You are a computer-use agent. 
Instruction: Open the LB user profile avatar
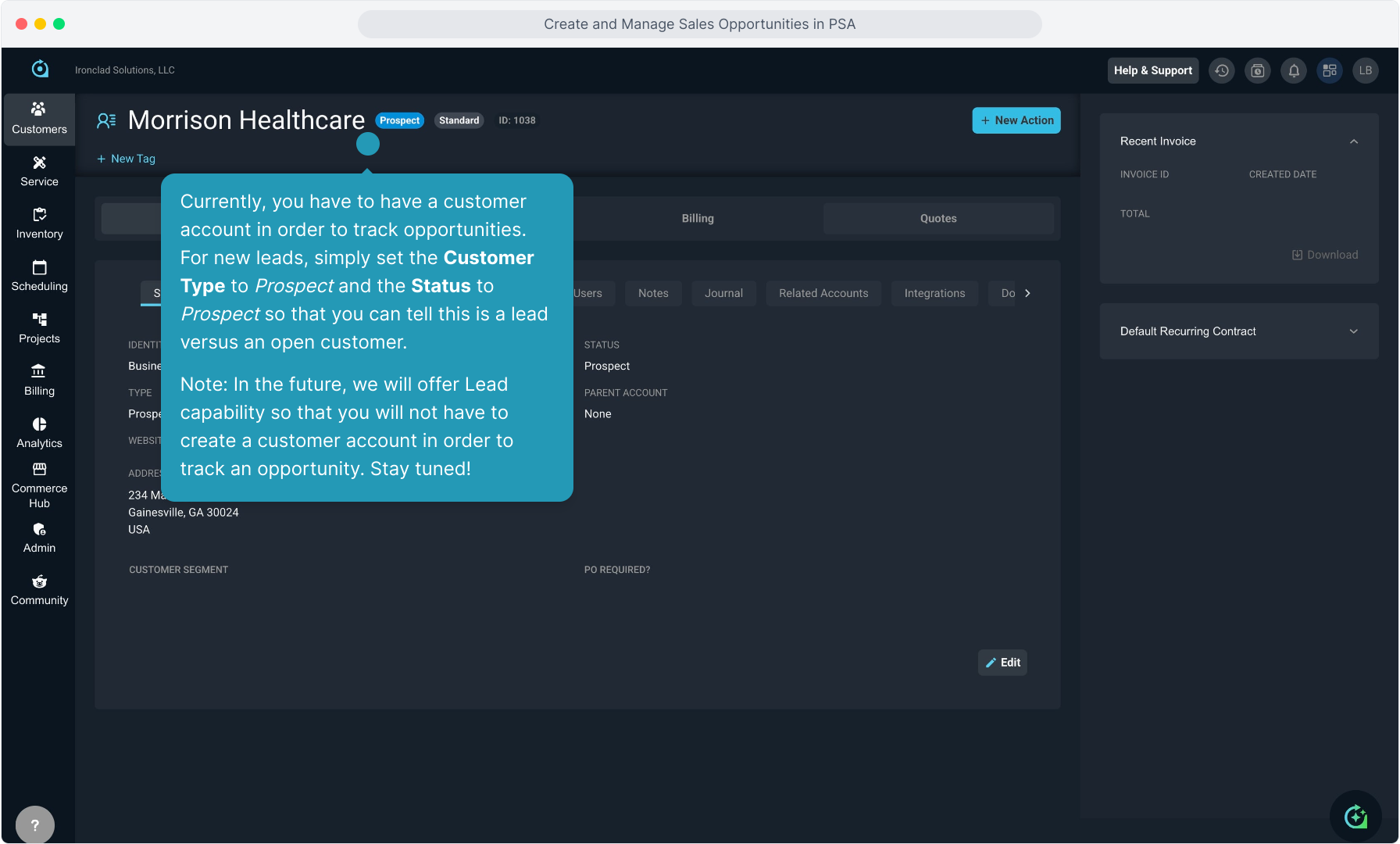[x=1366, y=70]
